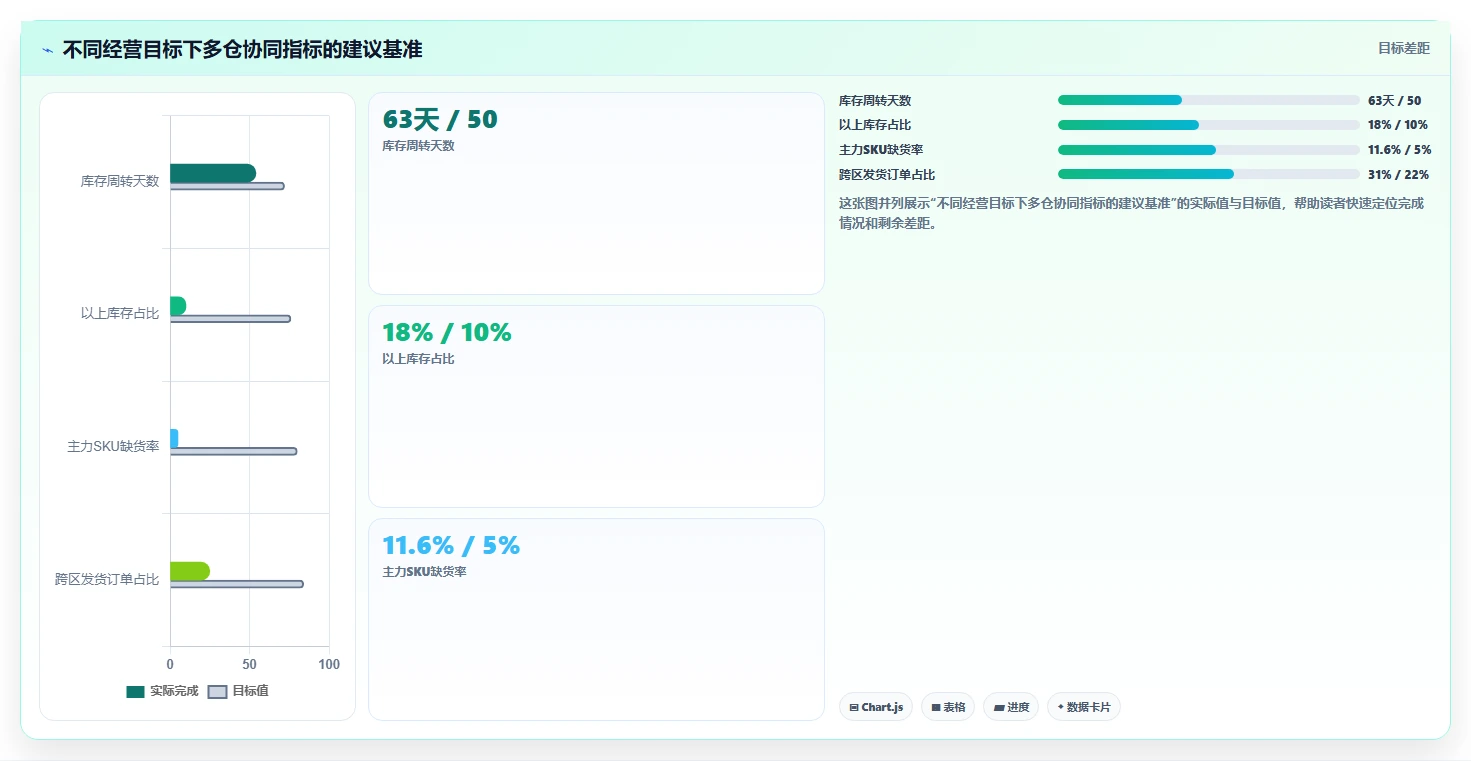Click the gray target bar for 库存周转天数

227,186
